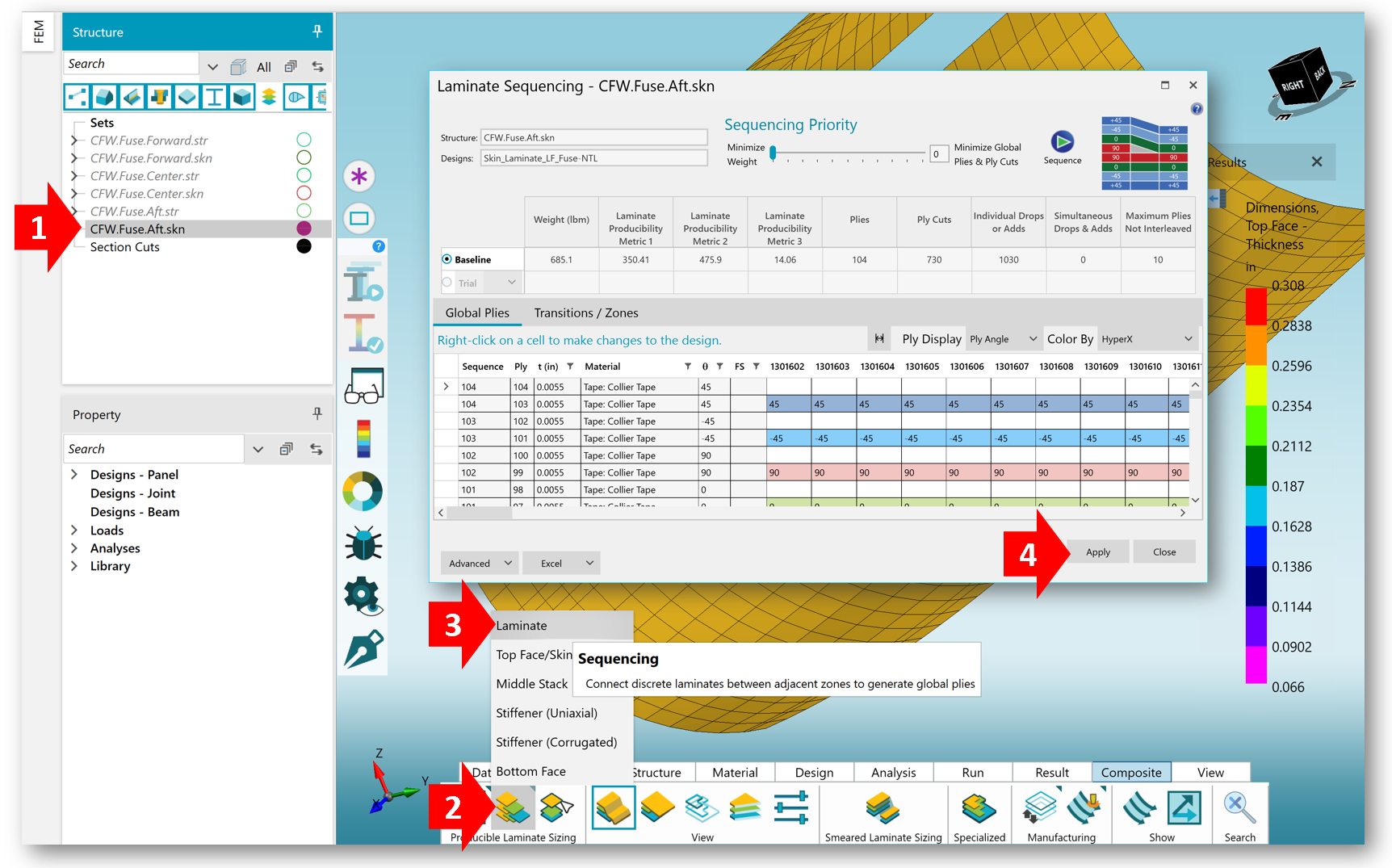Toggle visibility circle for CFW.Fuse.Forward.str
Image resolution: width=1392 pixels, height=868 pixels.
tap(304, 140)
